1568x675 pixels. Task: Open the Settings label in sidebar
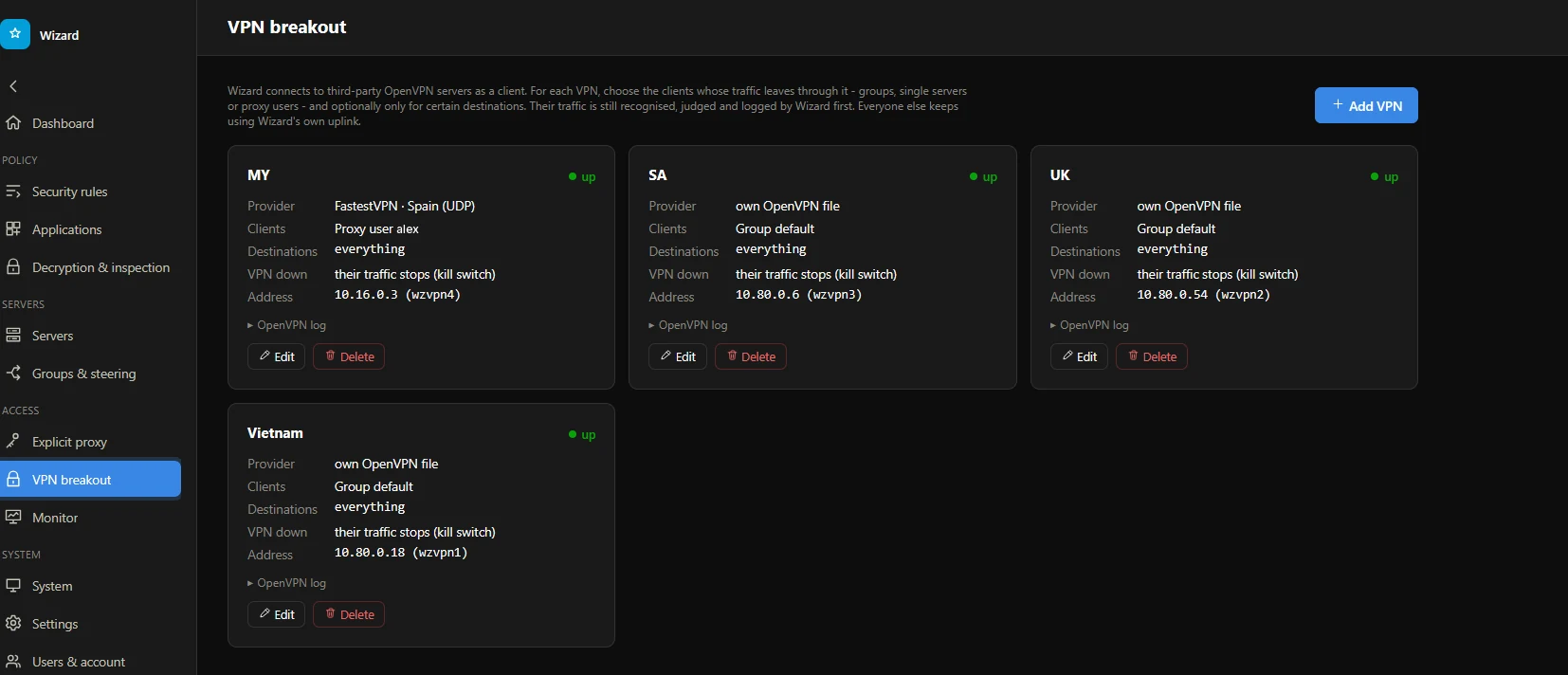click(55, 624)
